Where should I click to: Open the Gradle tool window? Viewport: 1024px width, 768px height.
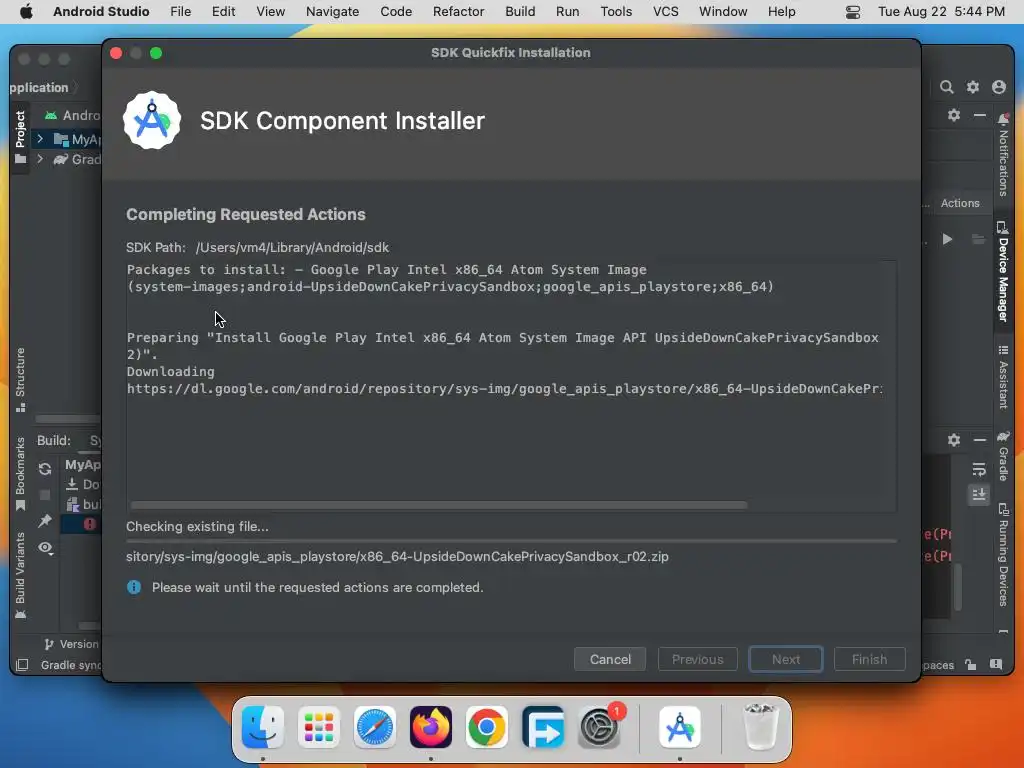click(x=1003, y=455)
